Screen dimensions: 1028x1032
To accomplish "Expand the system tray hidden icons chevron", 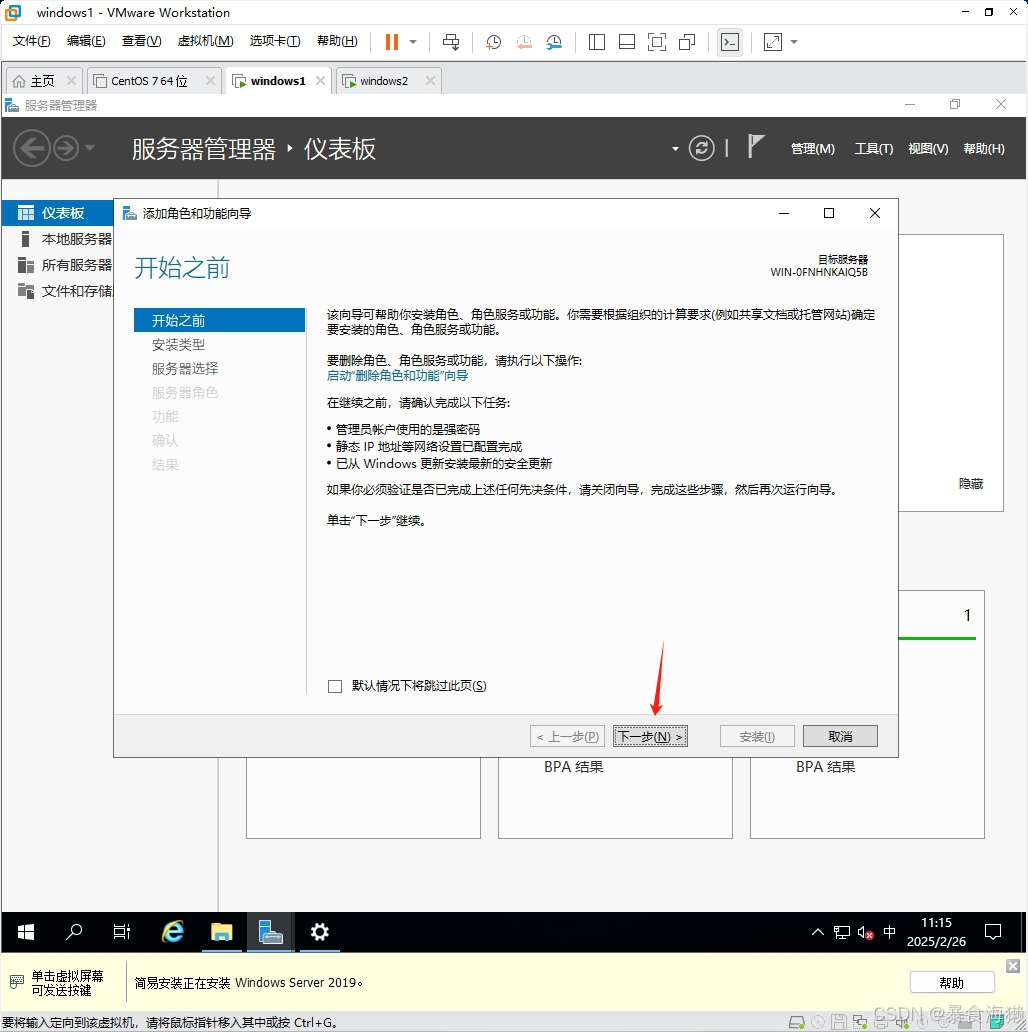I will click(817, 932).
